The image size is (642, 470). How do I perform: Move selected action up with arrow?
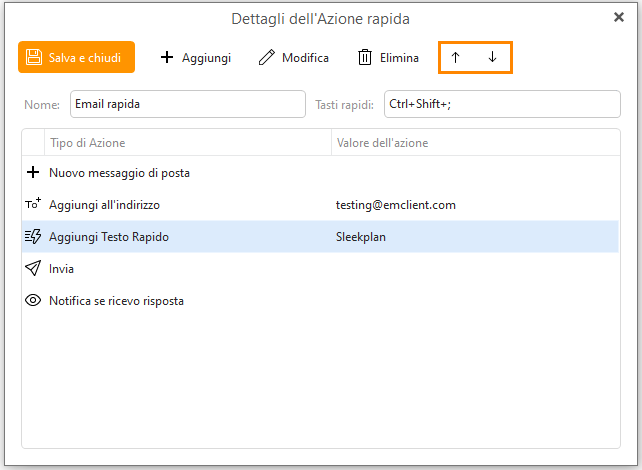pos(455,57)
